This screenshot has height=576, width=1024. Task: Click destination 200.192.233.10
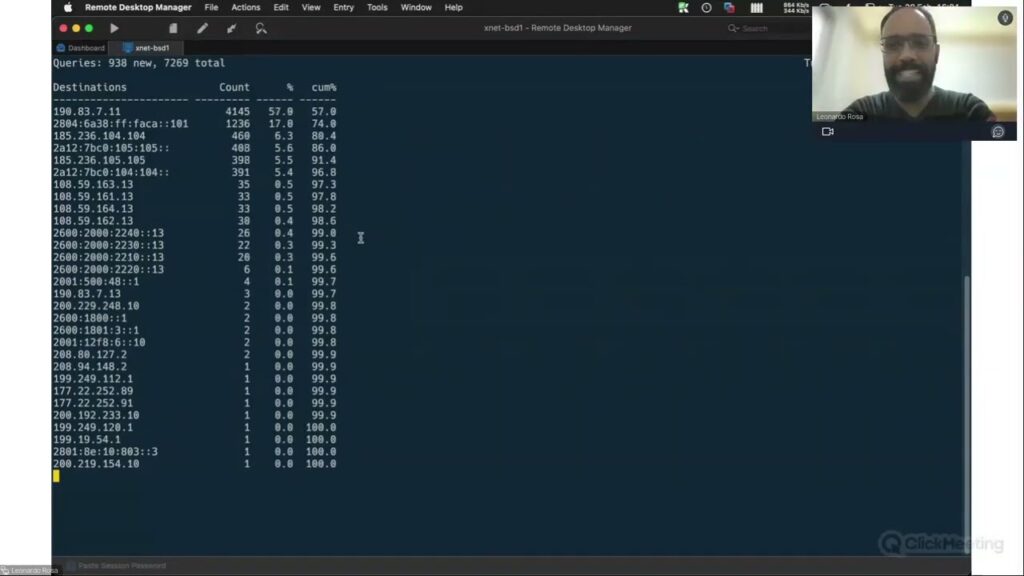click(96, 415)
